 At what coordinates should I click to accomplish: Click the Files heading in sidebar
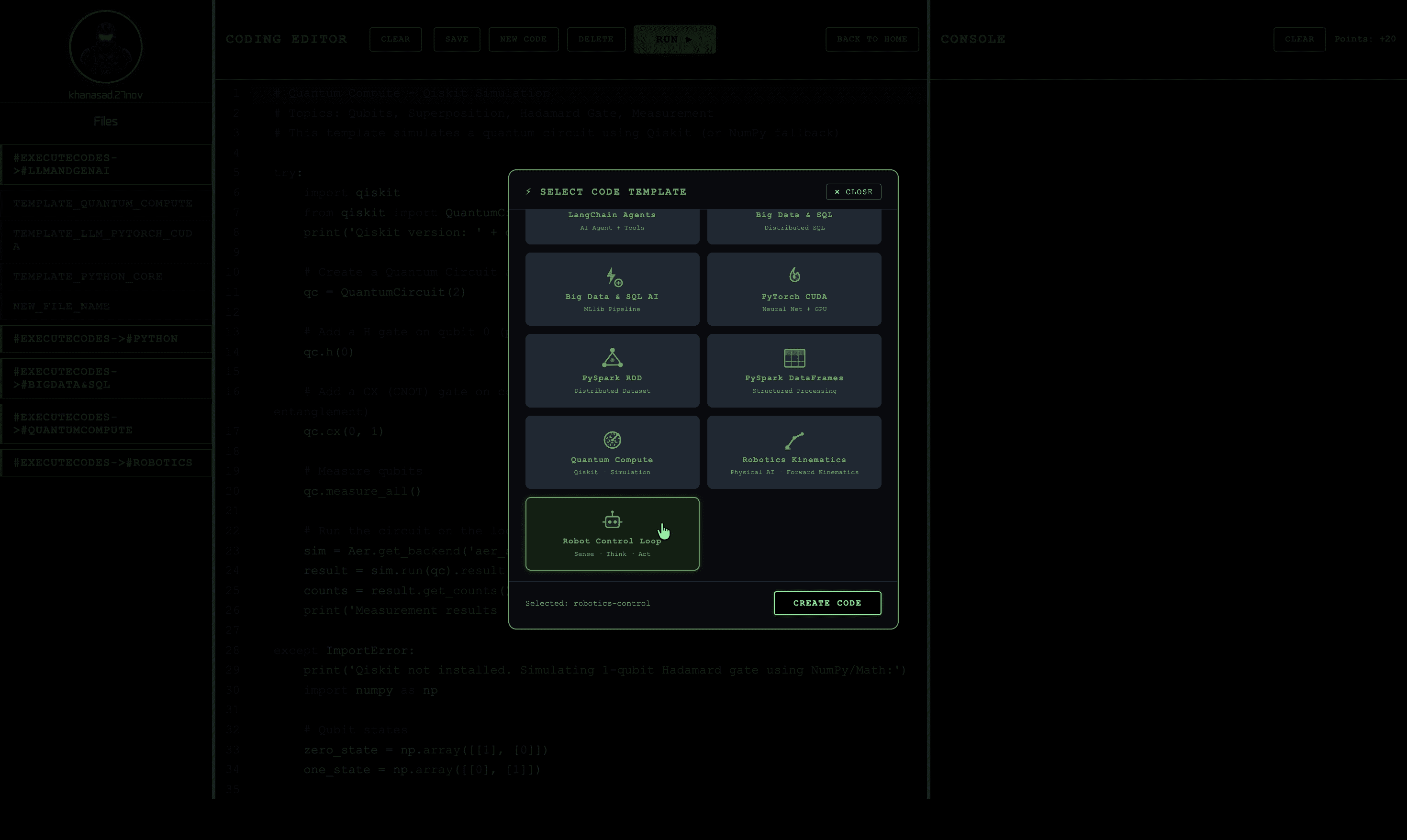click(105, 121)
